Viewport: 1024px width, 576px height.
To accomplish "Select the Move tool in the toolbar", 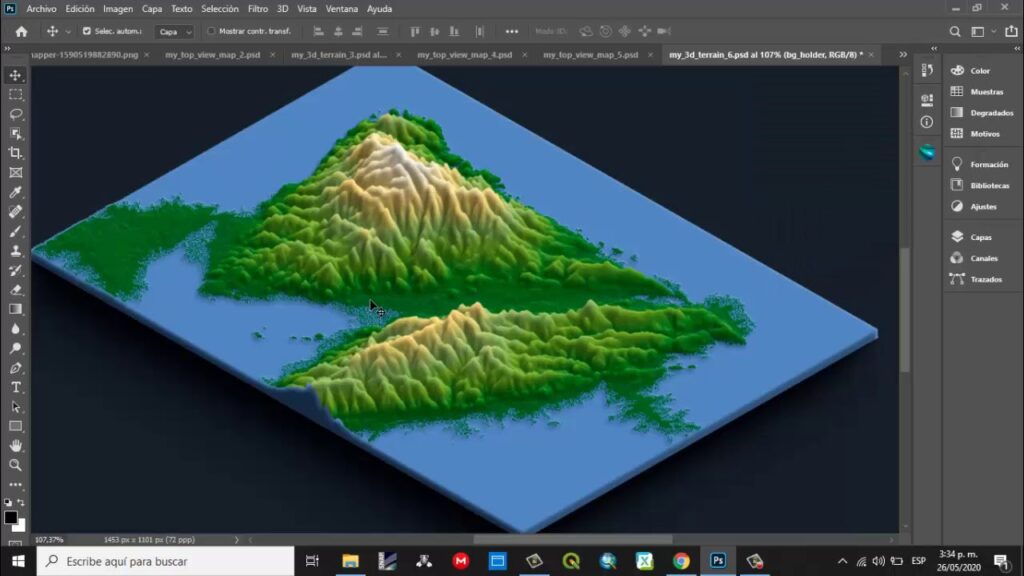I will click(14, 75).
